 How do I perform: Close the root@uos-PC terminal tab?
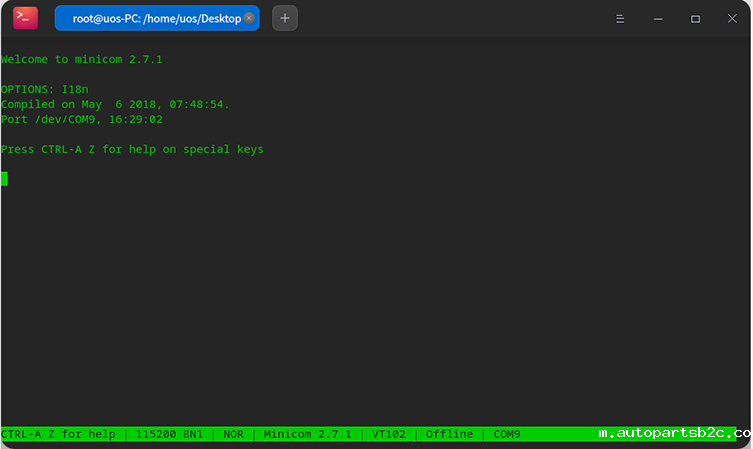click(x=249, y=18)
